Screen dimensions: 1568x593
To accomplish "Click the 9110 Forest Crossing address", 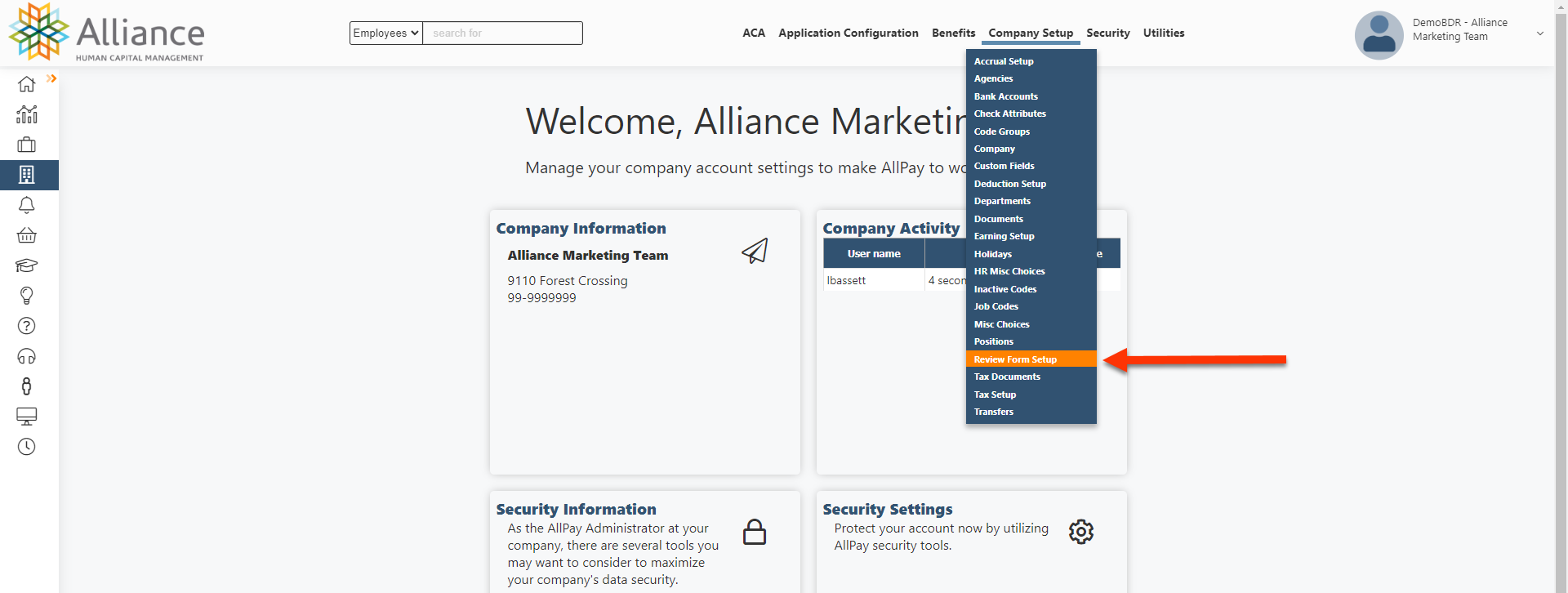I will click(x=568, y=281).
